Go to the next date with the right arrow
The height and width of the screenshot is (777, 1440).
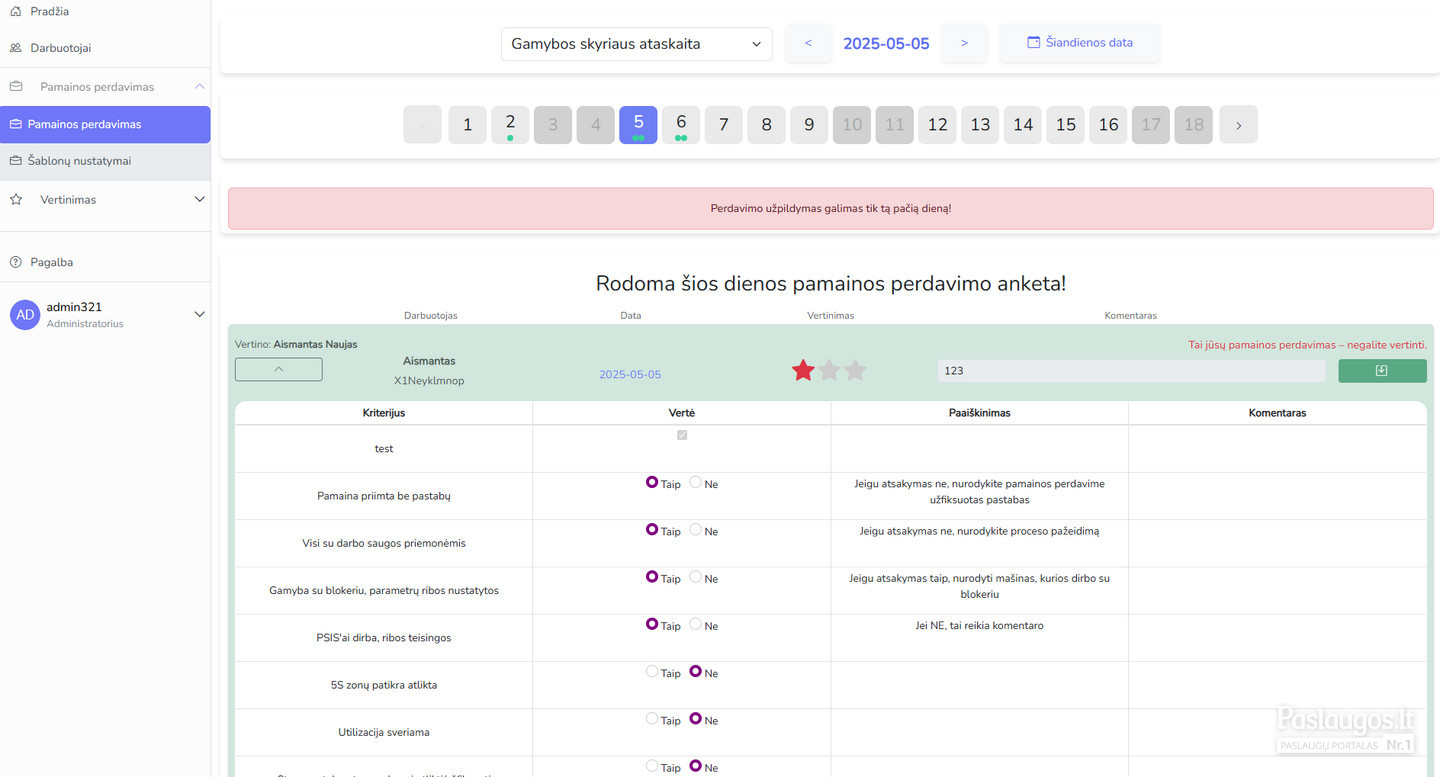click(964, 43)
